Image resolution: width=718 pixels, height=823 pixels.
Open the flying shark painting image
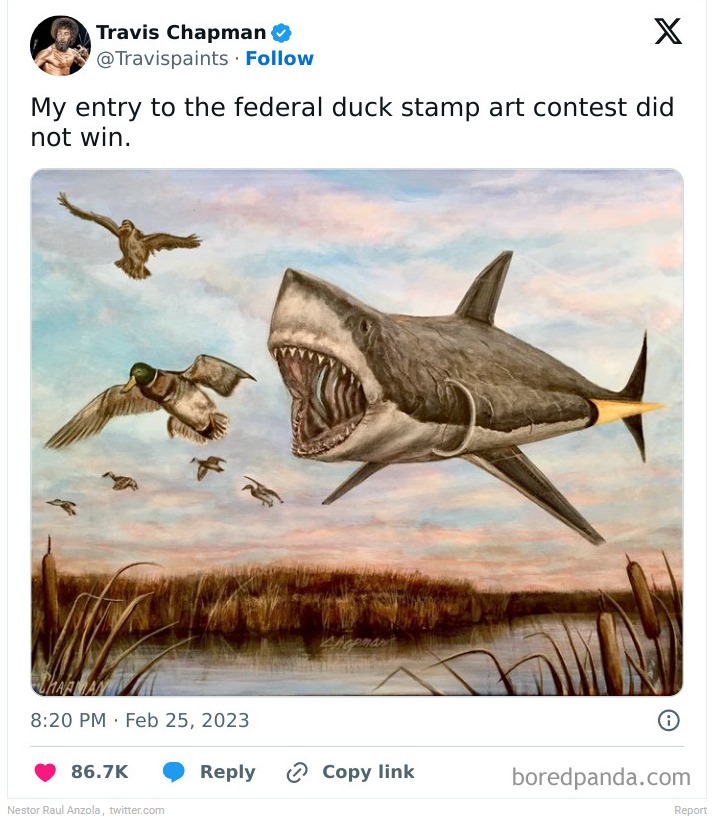point(357,432)
